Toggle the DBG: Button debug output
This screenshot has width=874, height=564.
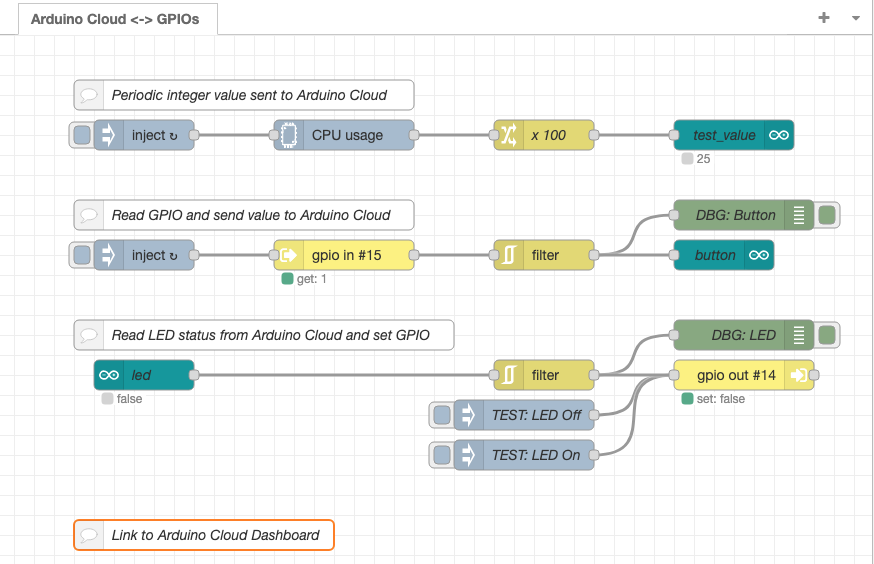[827, 215]
